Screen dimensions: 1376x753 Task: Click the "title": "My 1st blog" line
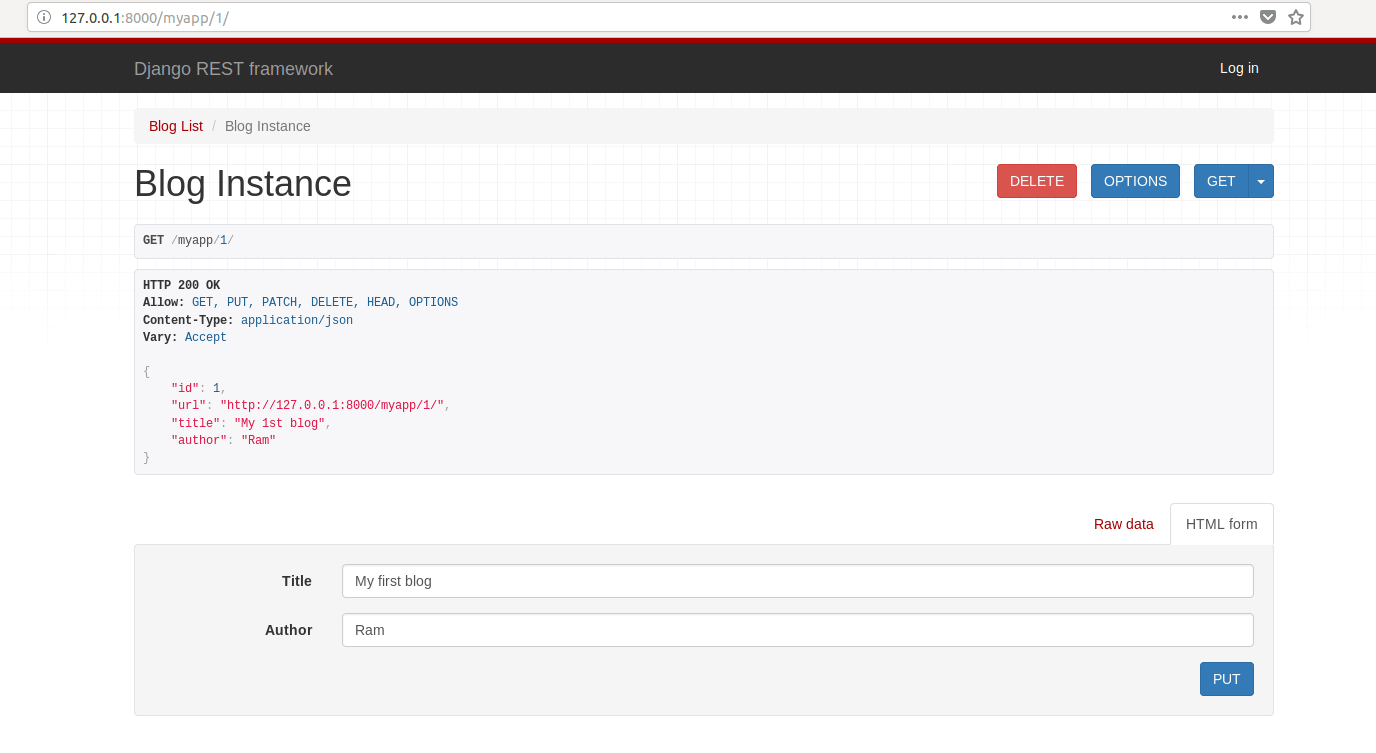pos(251,423)
